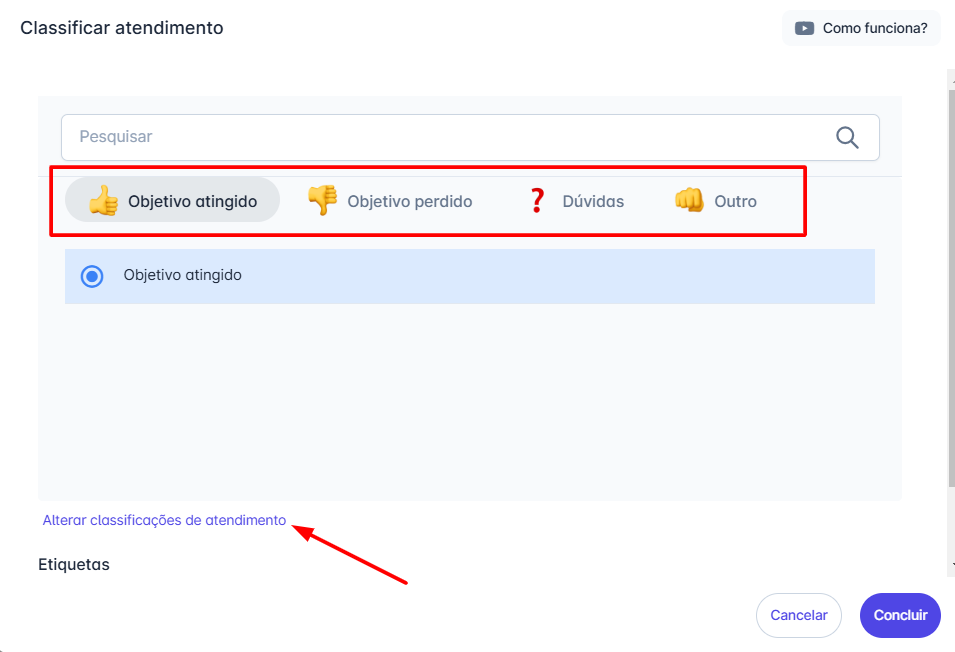The height and width of the screenshot is (652, 955).
Task: Open Alterar classificações de atendimento link
Action: click(164, 520)
